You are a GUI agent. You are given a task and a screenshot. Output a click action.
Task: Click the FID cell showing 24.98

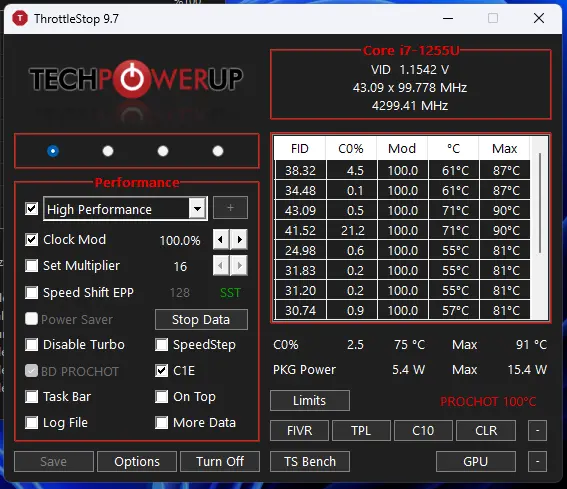300,250
